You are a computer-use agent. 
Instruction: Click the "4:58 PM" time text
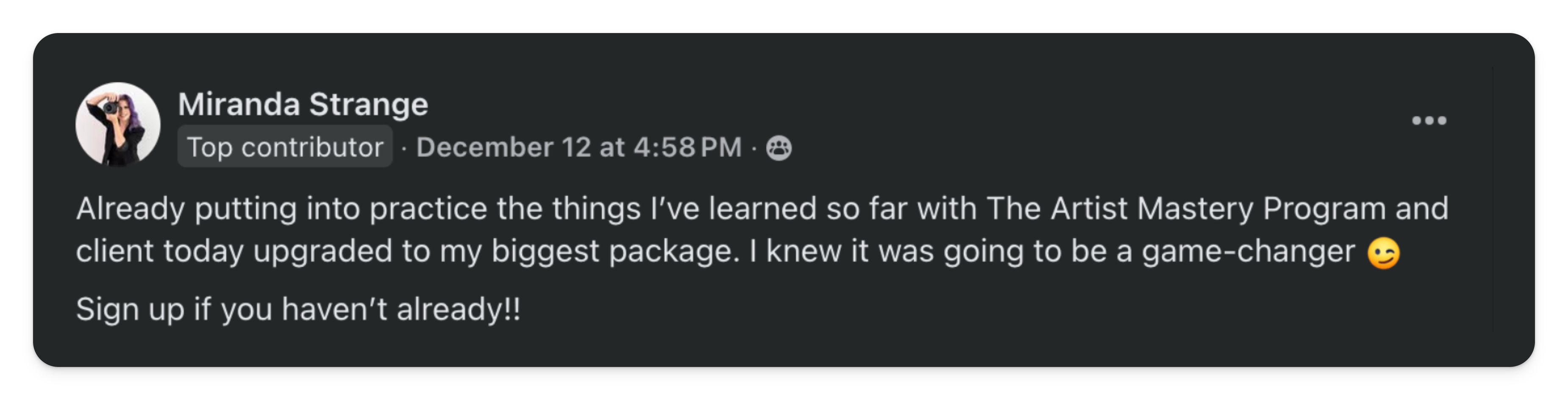687,147
